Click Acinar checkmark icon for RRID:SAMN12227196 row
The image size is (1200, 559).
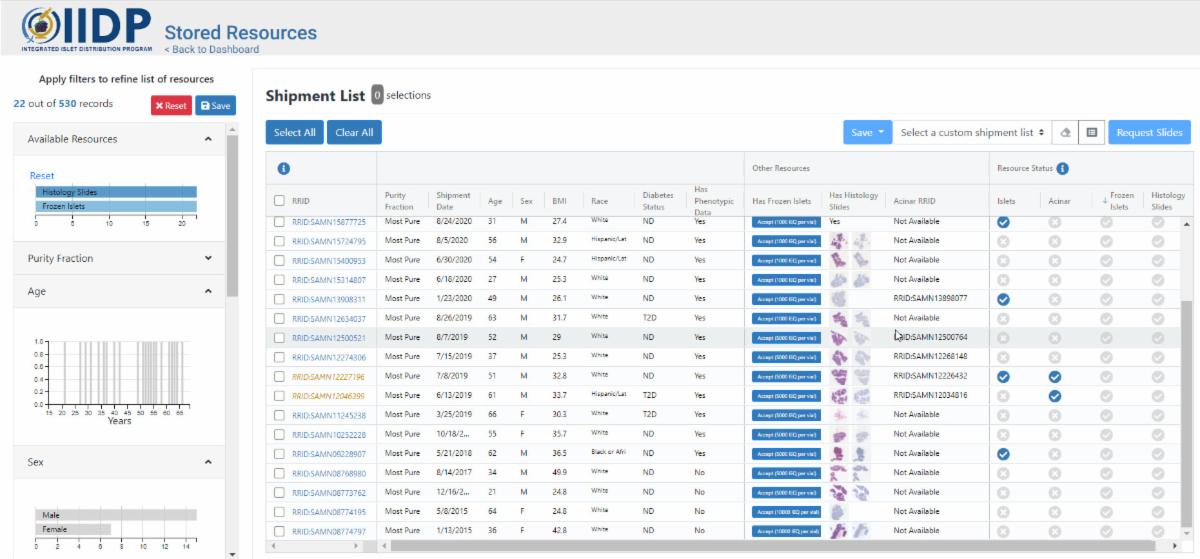click(x=1054, y=377)
